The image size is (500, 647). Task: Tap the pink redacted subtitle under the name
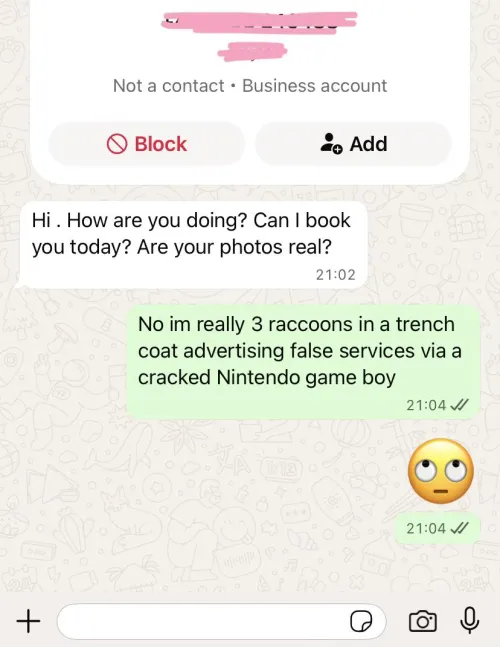[252, 51]
